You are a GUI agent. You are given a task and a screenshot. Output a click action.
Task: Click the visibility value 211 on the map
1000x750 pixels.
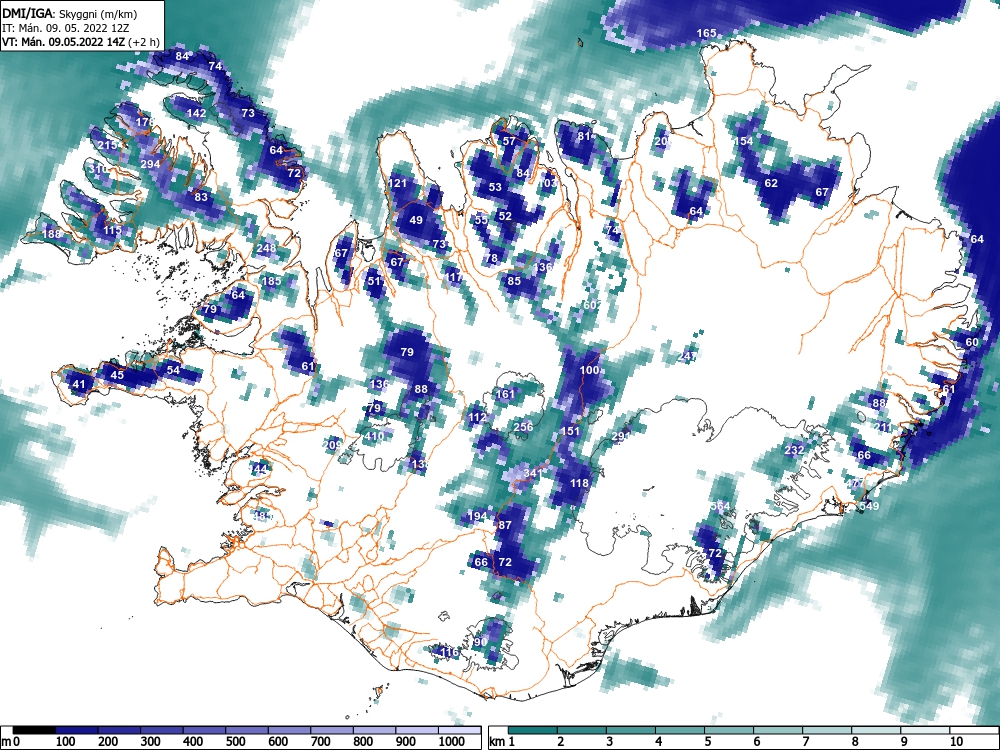click(x=883, y=427)
